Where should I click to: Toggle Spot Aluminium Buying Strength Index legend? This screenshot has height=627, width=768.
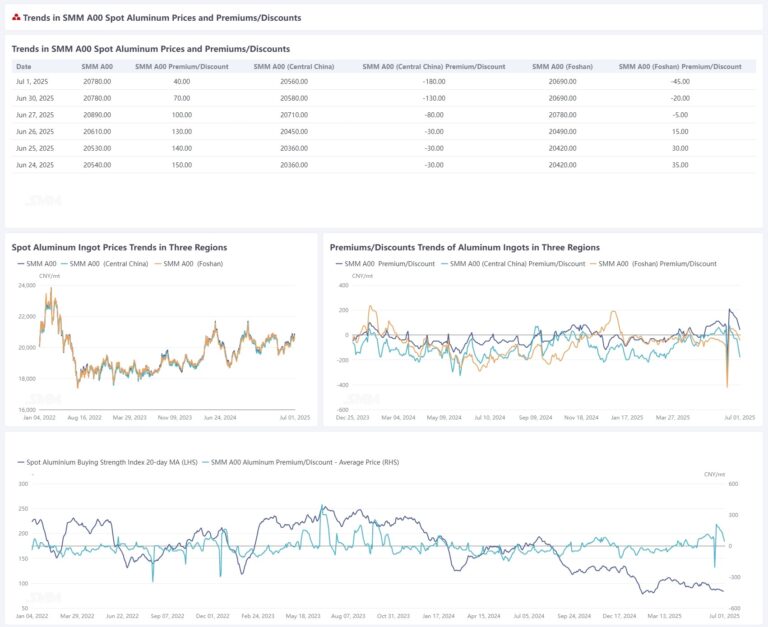(107, 462)
